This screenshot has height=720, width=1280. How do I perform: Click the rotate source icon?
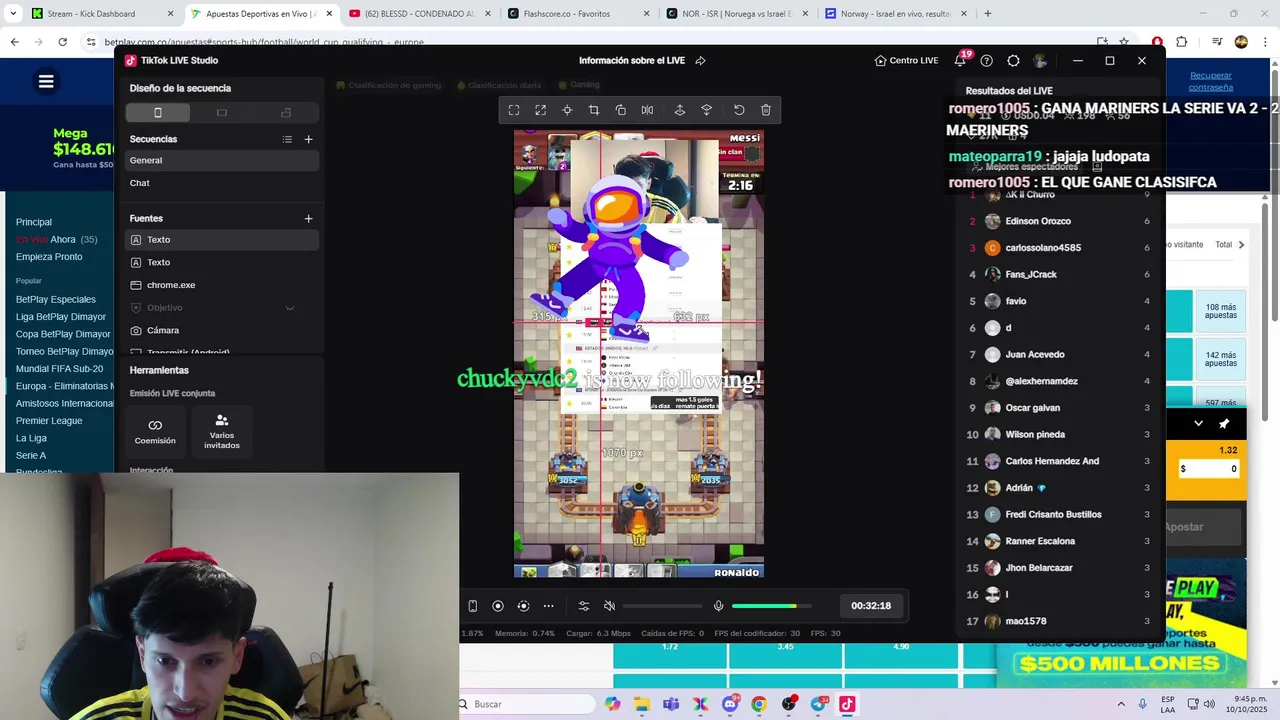click(x=621, y=110)
